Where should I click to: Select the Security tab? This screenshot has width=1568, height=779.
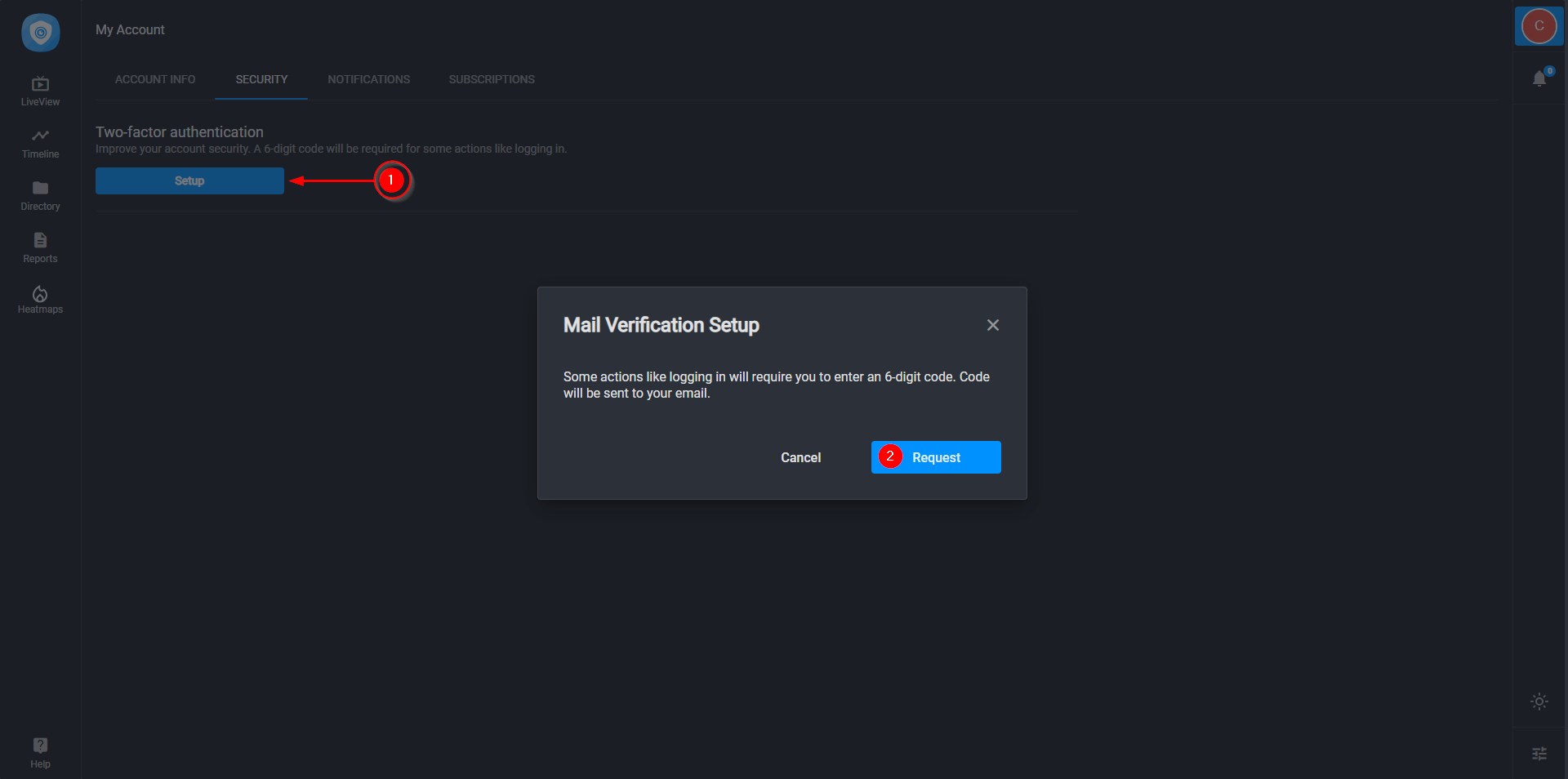[261, 79]
